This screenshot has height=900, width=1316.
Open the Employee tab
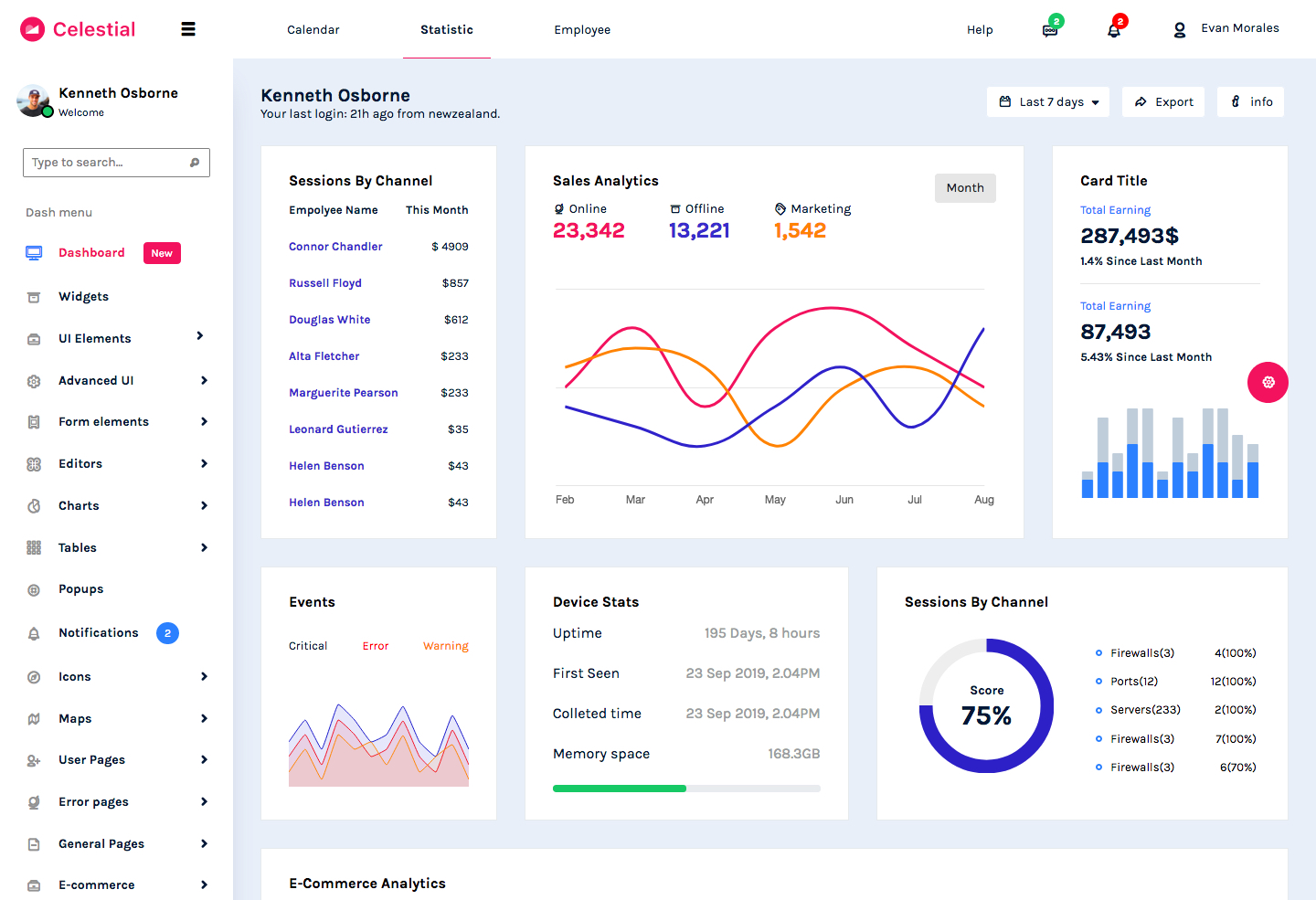(x=582, y=30)
